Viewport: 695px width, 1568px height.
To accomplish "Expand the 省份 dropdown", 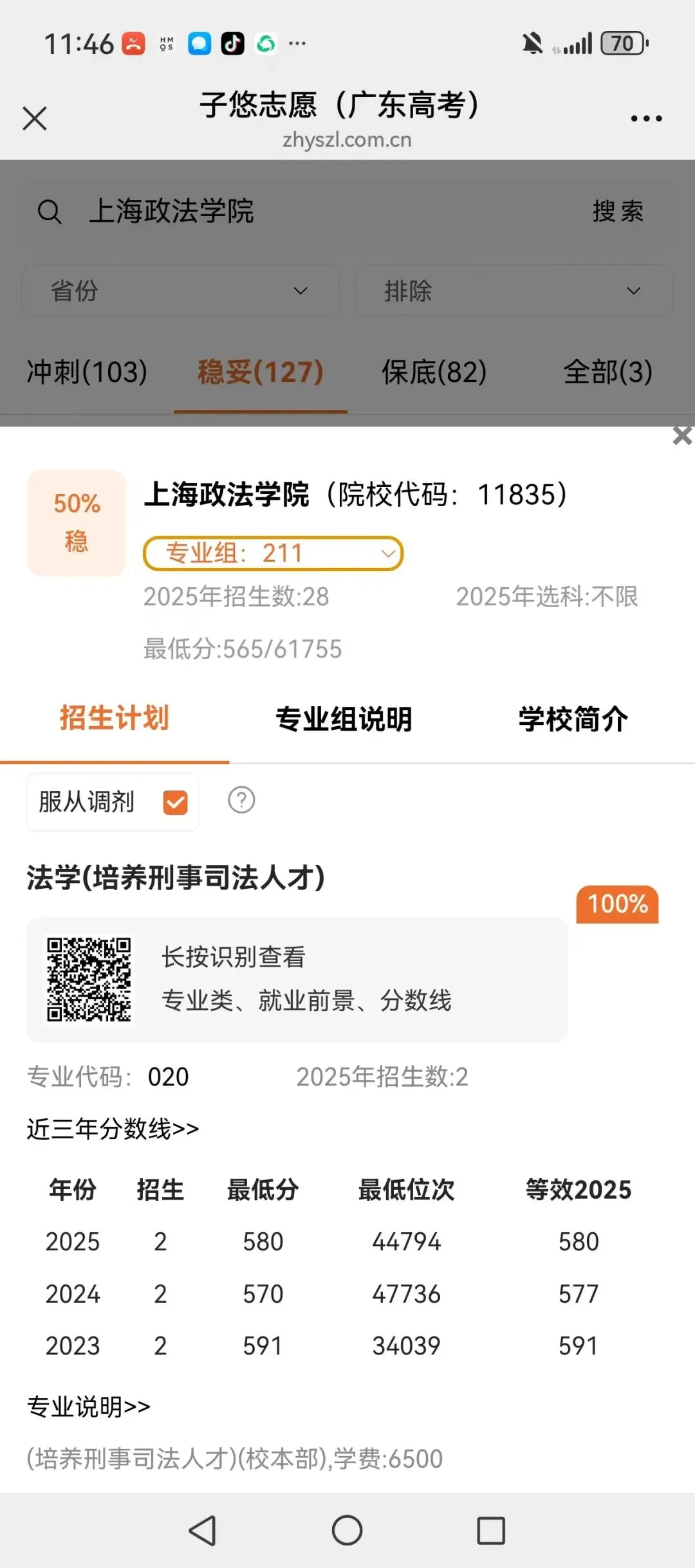I will [x=181, y=291].
